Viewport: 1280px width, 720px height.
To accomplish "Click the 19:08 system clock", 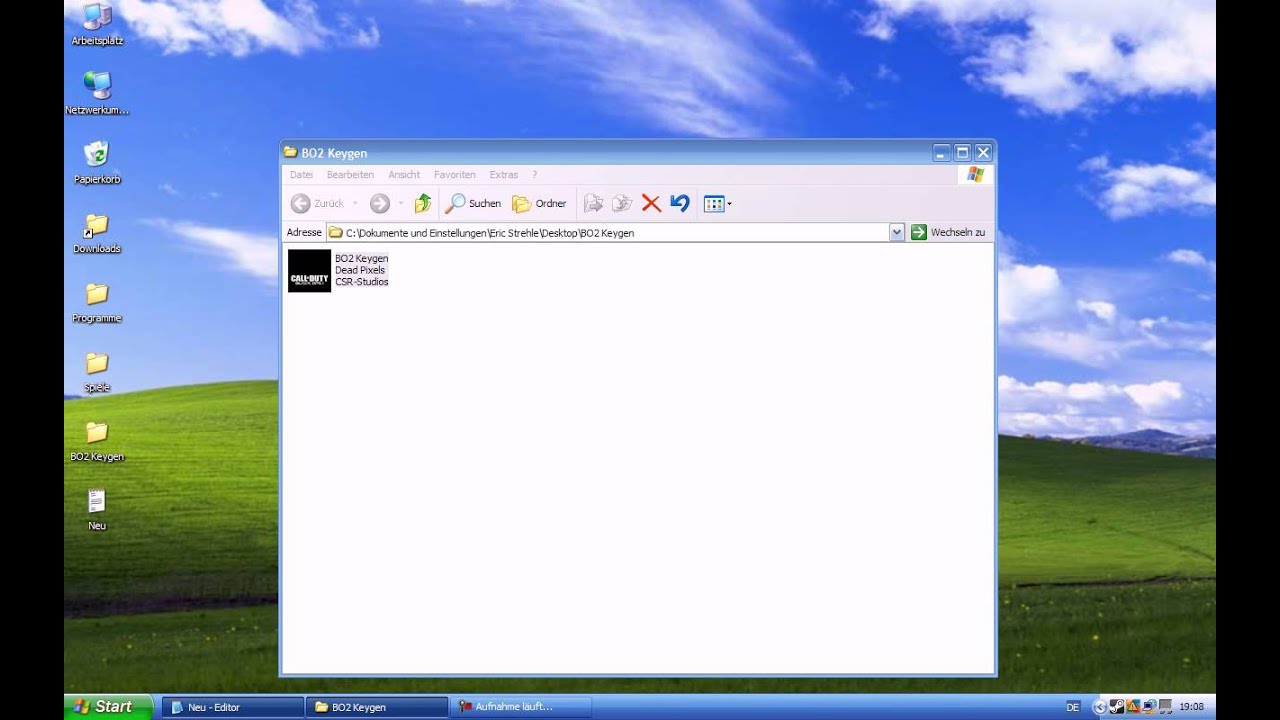I will 1191,707.
